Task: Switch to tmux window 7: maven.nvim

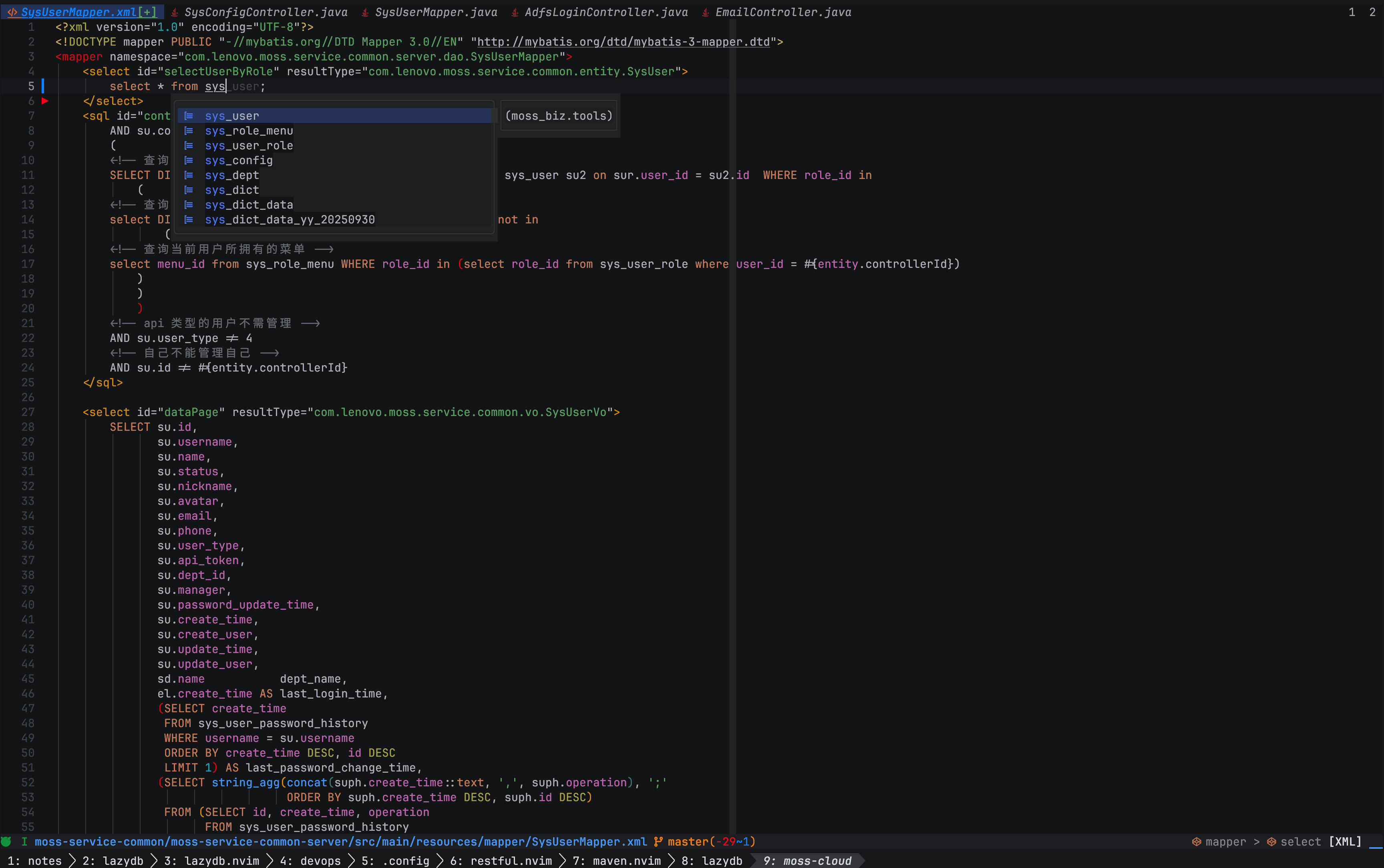Action: click(x=617, y=860)
